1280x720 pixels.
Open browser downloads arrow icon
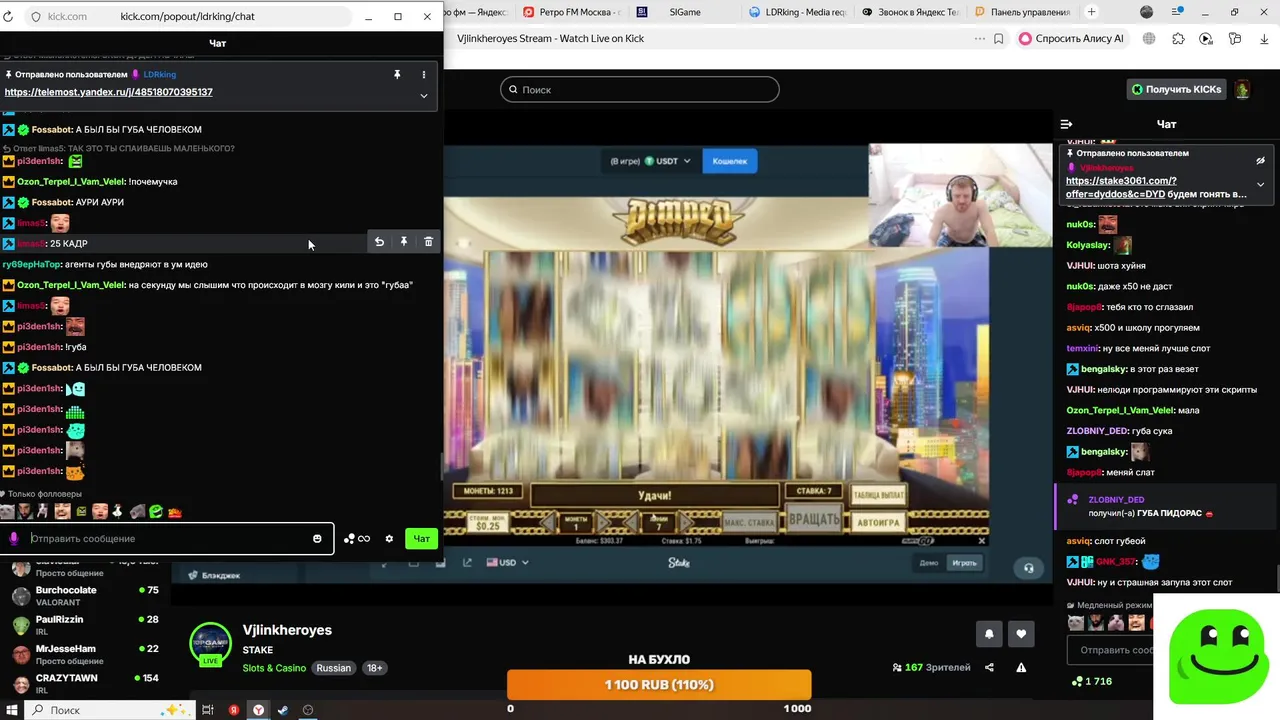pos(1263,39)
